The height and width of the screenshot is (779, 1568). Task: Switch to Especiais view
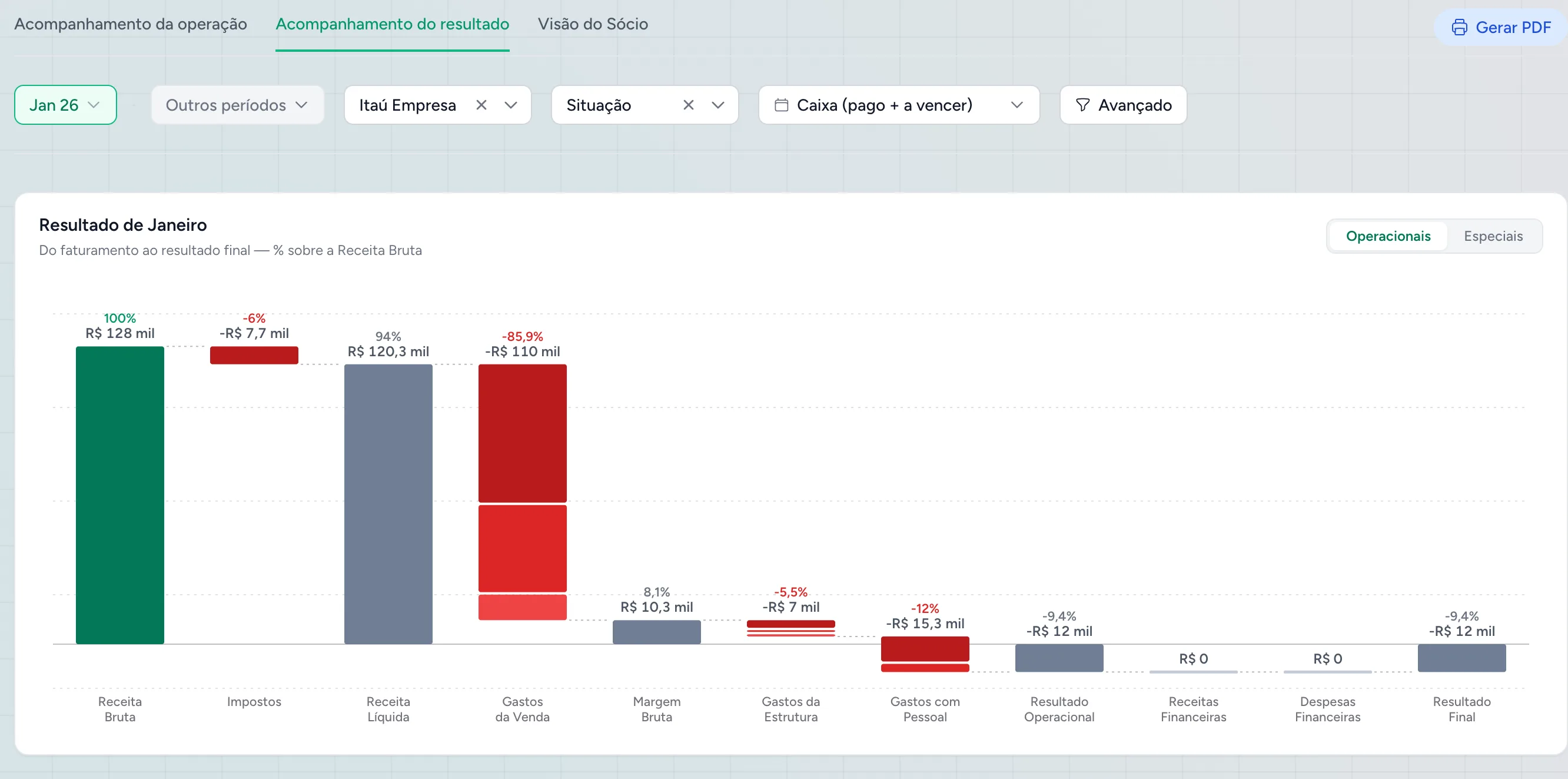pyautogui.click(x=1493, y=236)
